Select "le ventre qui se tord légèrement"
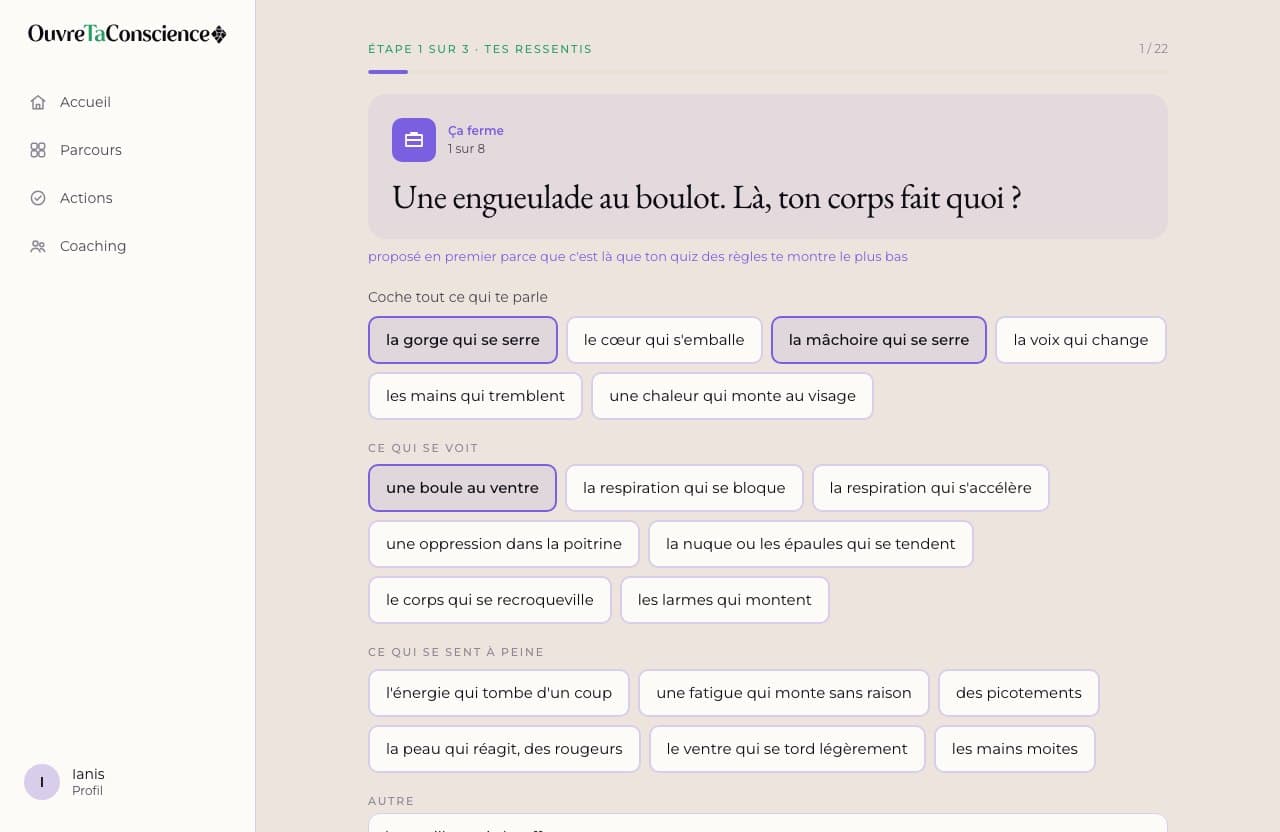 (x=787, y=749)
